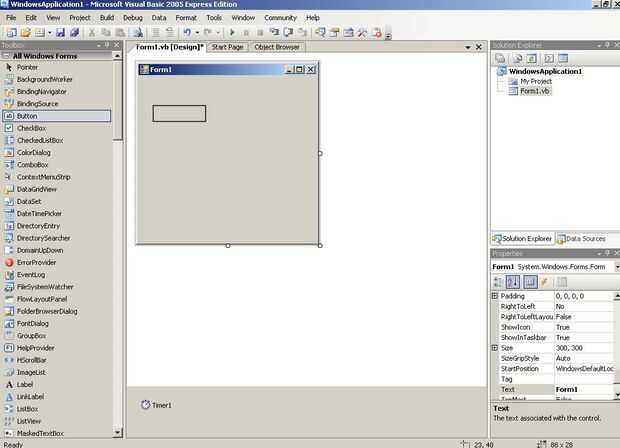Switch to the Start Page tab
This screenshot has height=448, width=620.
click(x=227, y=47)
